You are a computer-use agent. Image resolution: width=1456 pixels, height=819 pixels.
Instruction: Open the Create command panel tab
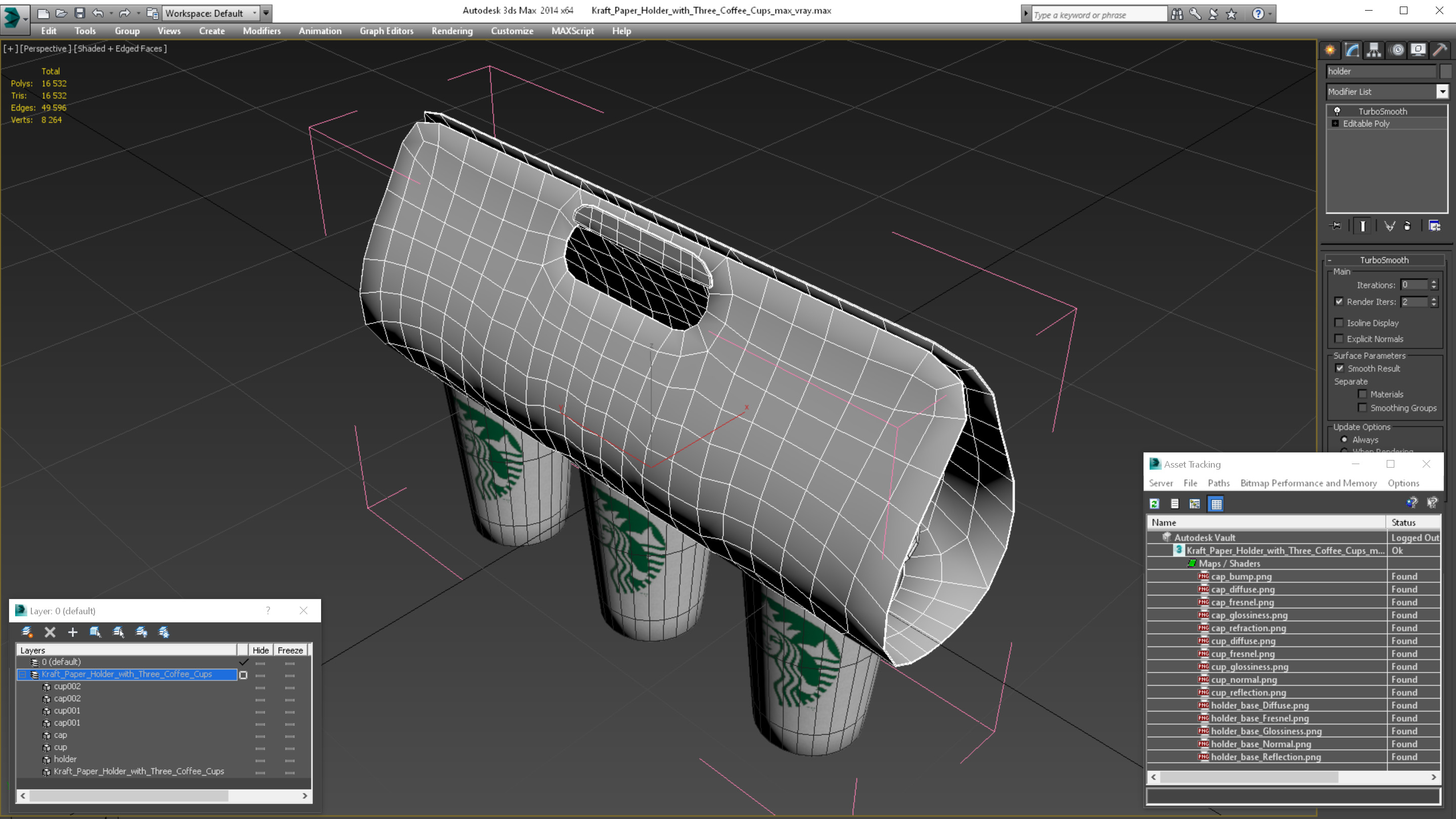click(1330, 50)
